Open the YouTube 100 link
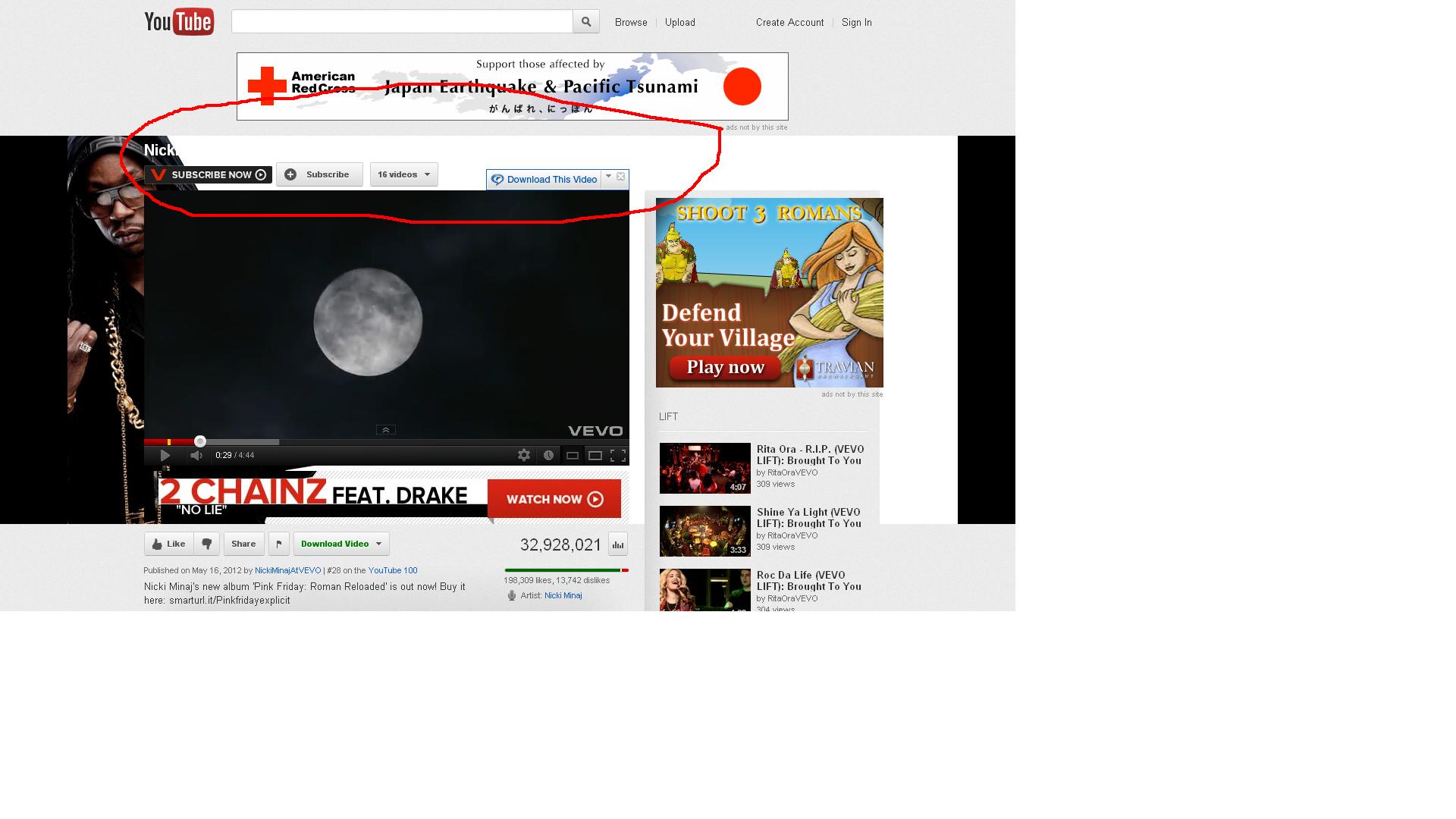This screenshot has height=819, width=1456. pyautogui.click(x=393, y=570)
